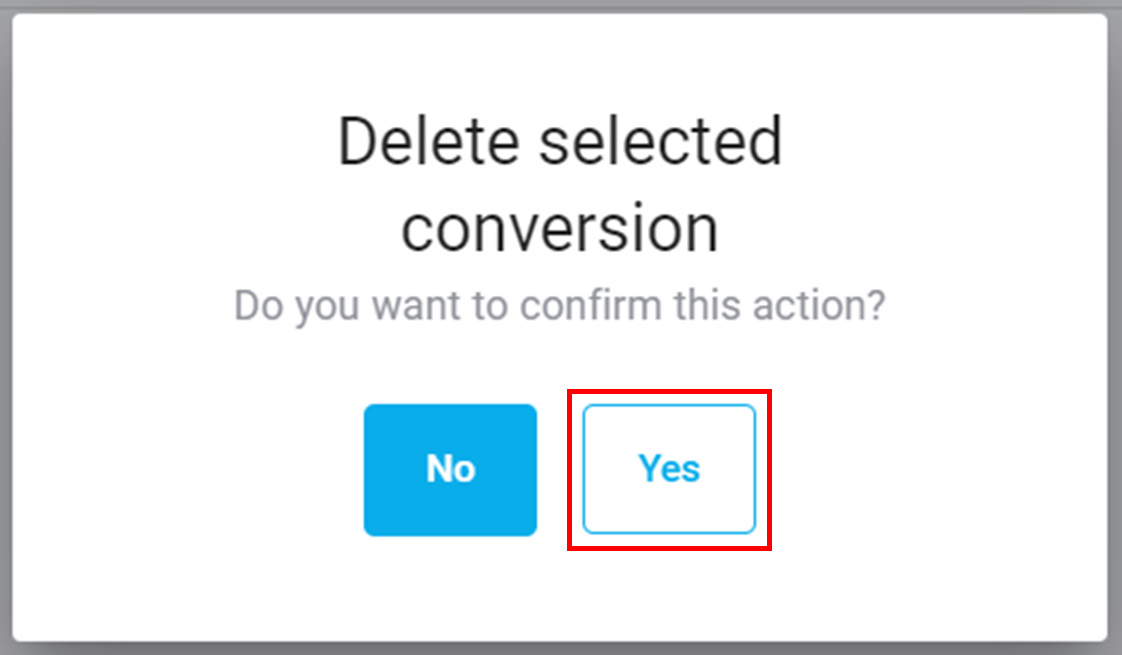The image size is (1122, 655).
Task: Click the confirm action question text
Action: coord(560,305)
